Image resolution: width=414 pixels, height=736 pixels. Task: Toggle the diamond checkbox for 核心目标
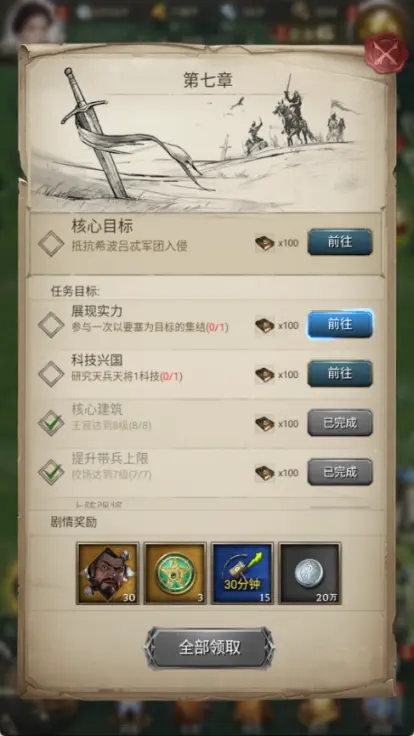click(51, 243)
